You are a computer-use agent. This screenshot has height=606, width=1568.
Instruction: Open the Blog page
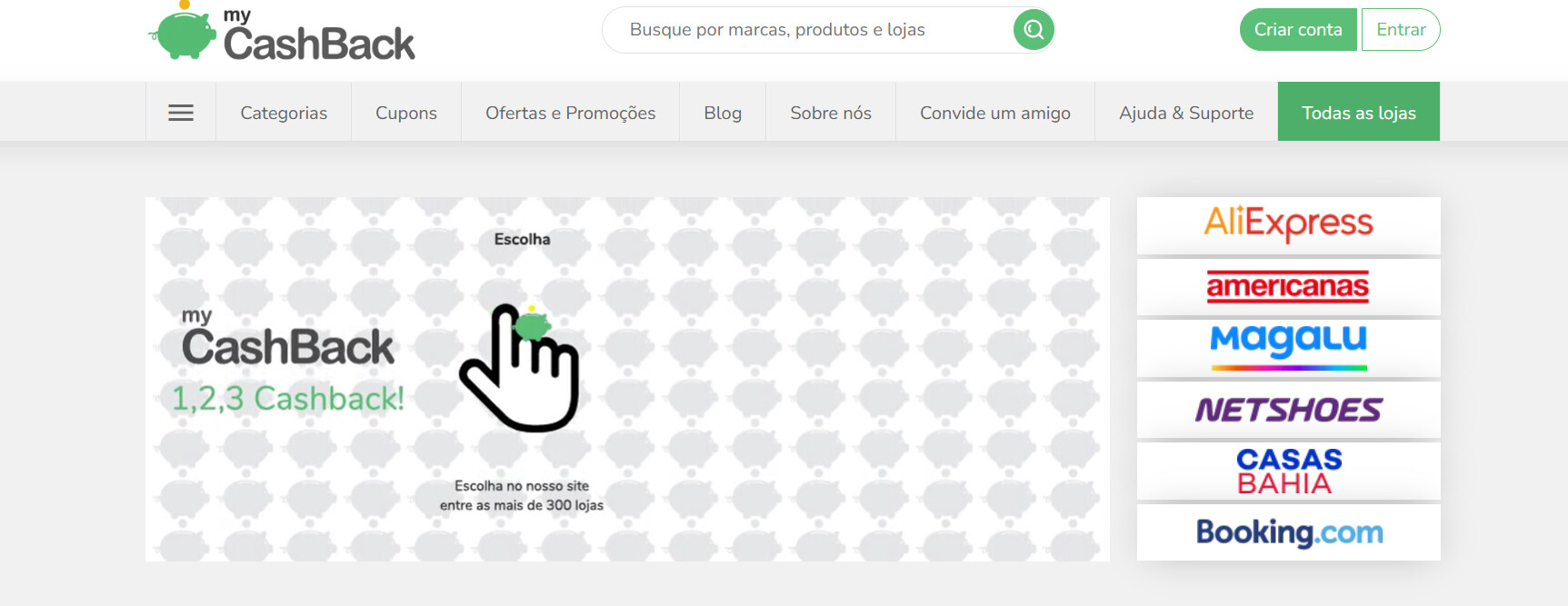pos(723,113)
